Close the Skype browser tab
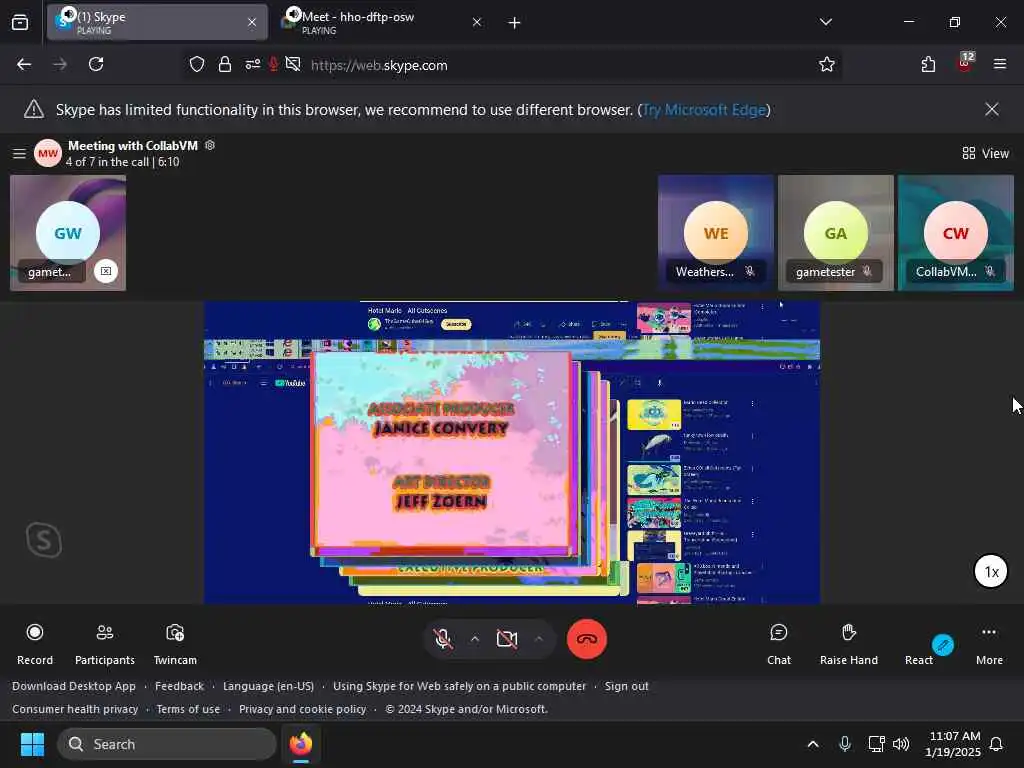The image size is (1024, 768). coord(252,22)
